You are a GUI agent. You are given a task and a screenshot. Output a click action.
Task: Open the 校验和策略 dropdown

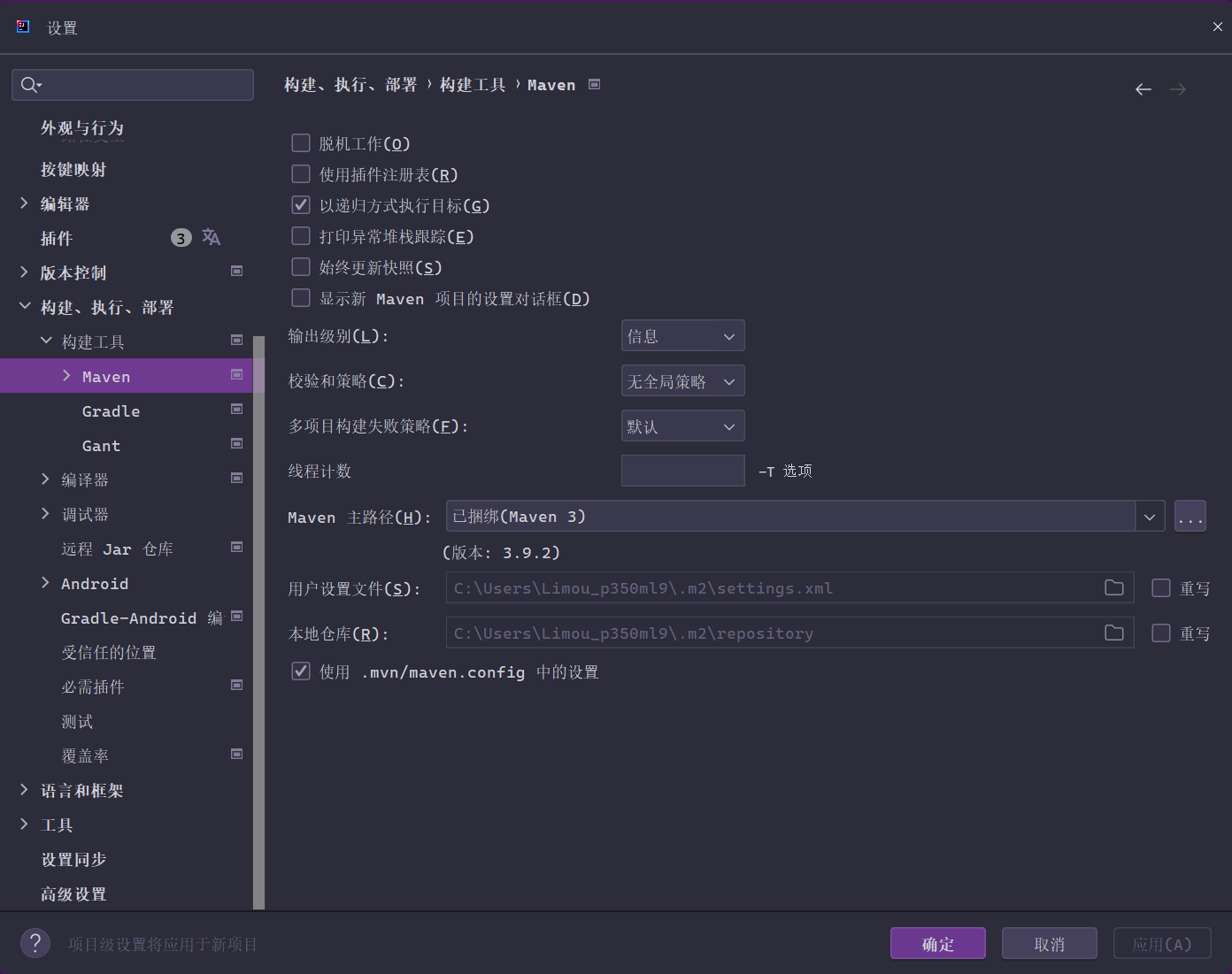click(x=682, y=381)
